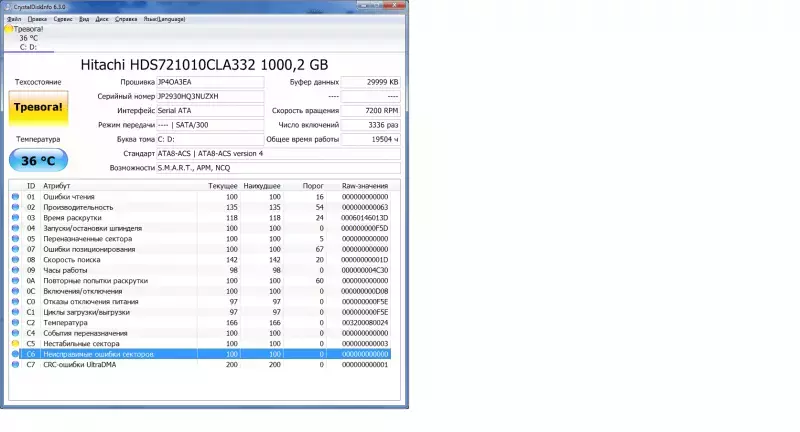Screen dimensions: 800x432
Task: Click the Буква тома field
Action: (x=210, y=139)
